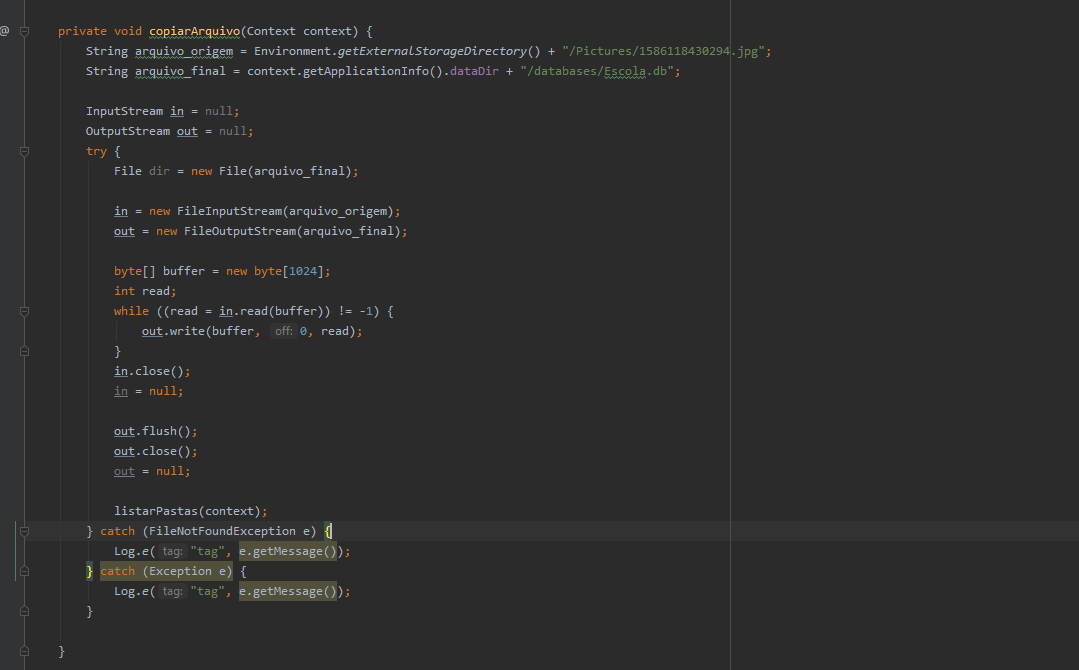Click the 'off:' parameter hint in out.write

pos(283,332)
